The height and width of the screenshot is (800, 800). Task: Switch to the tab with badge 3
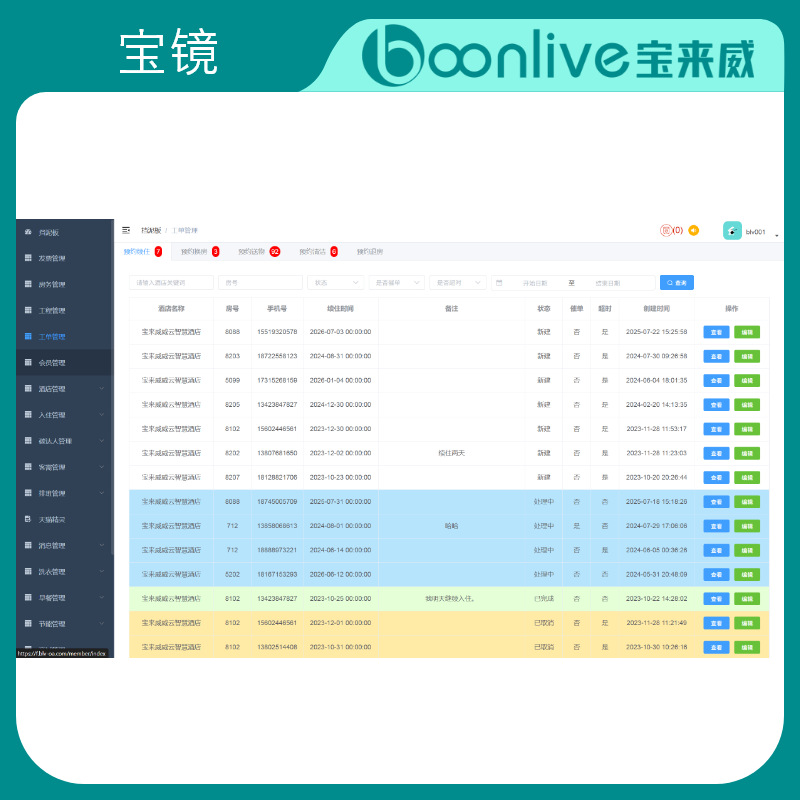(199, 252)
